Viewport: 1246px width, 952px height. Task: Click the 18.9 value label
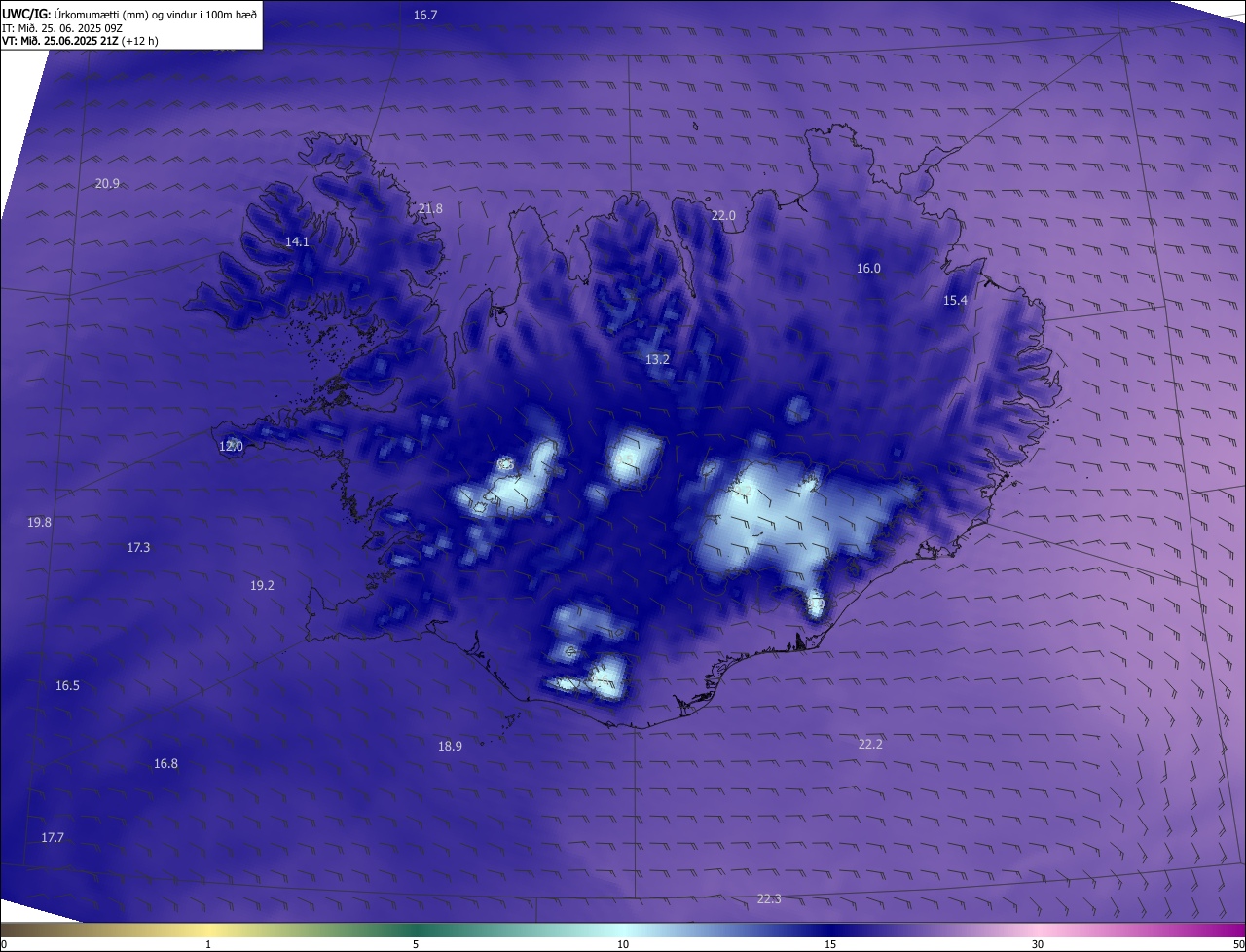pos(450,746)
